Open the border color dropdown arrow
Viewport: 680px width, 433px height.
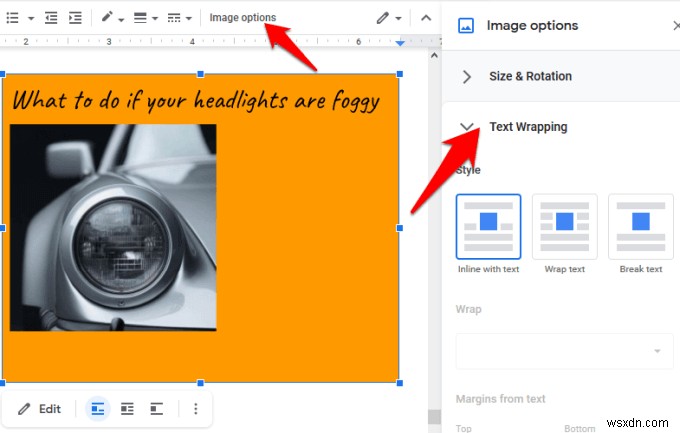click(x=121, y=19)
